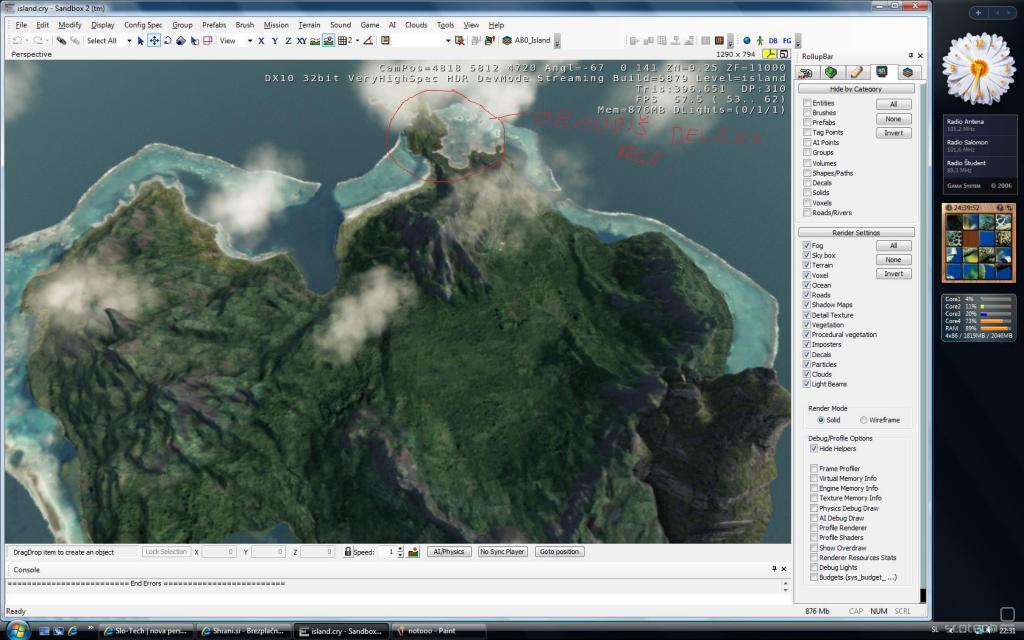Toggle snap to grid icon

pyautogui.click(x=343, y=40)
